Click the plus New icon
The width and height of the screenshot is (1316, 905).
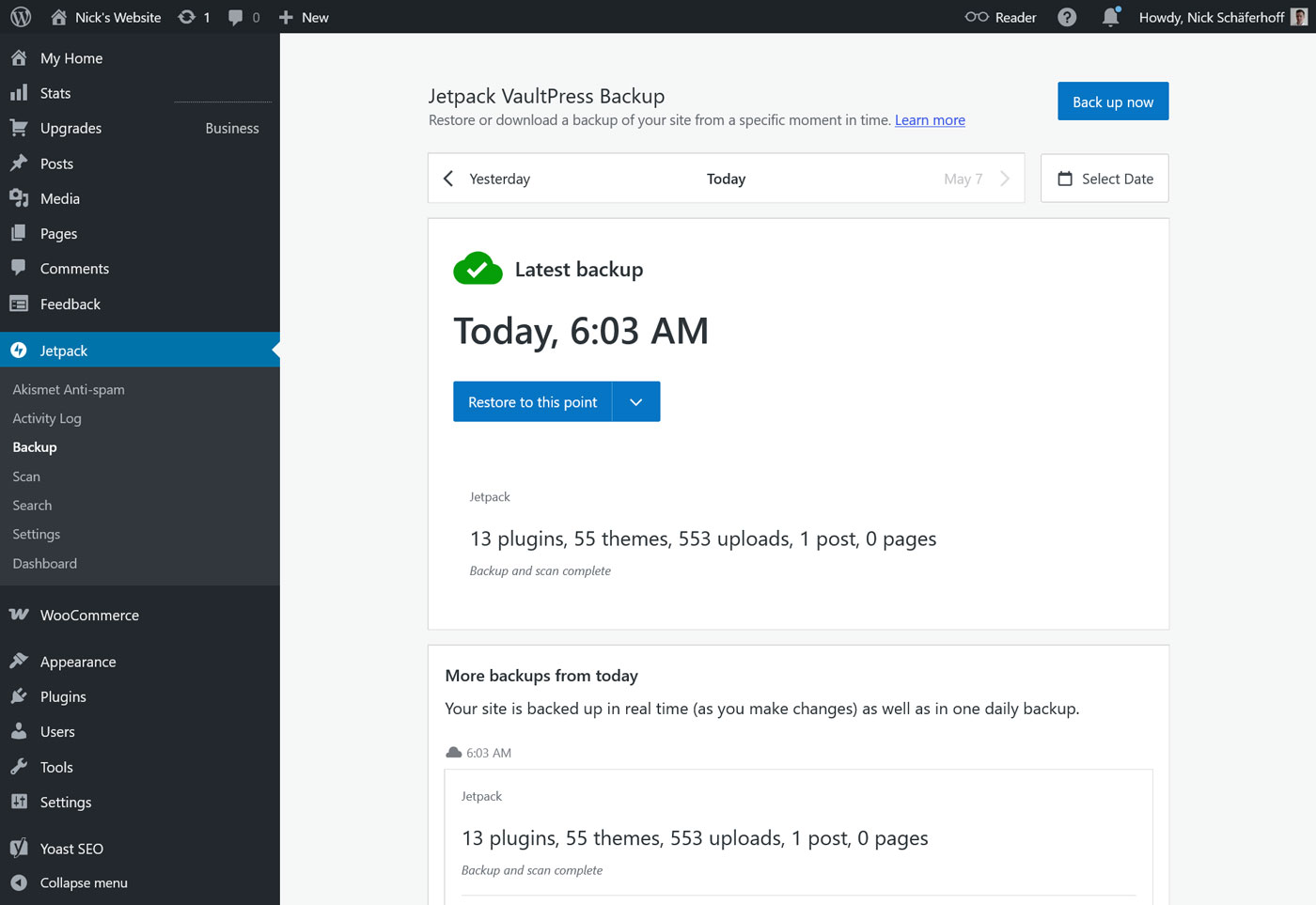coord(287,17)
